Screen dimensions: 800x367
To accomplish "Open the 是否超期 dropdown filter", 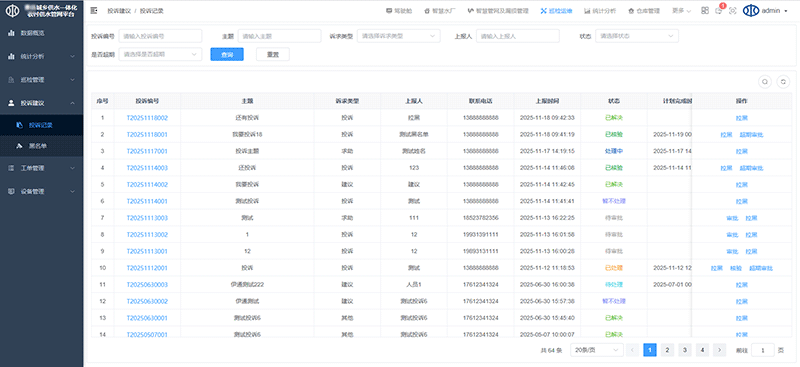I will click(x=160, y=54).
